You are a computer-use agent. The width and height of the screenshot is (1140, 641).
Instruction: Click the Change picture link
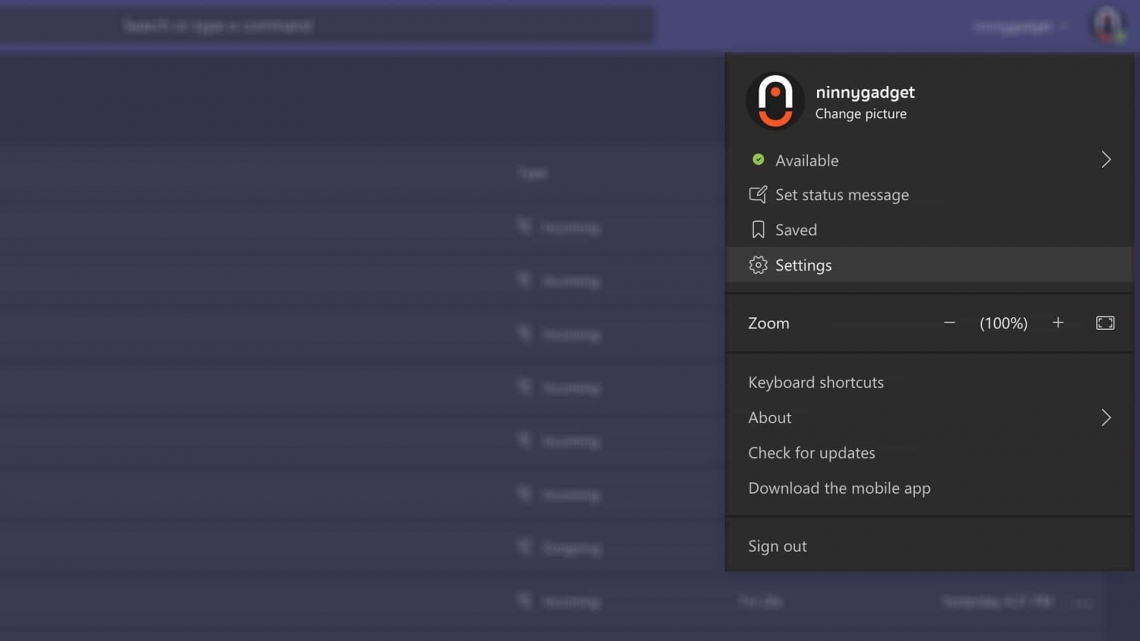pyautogui.click(x=861, y=113)
